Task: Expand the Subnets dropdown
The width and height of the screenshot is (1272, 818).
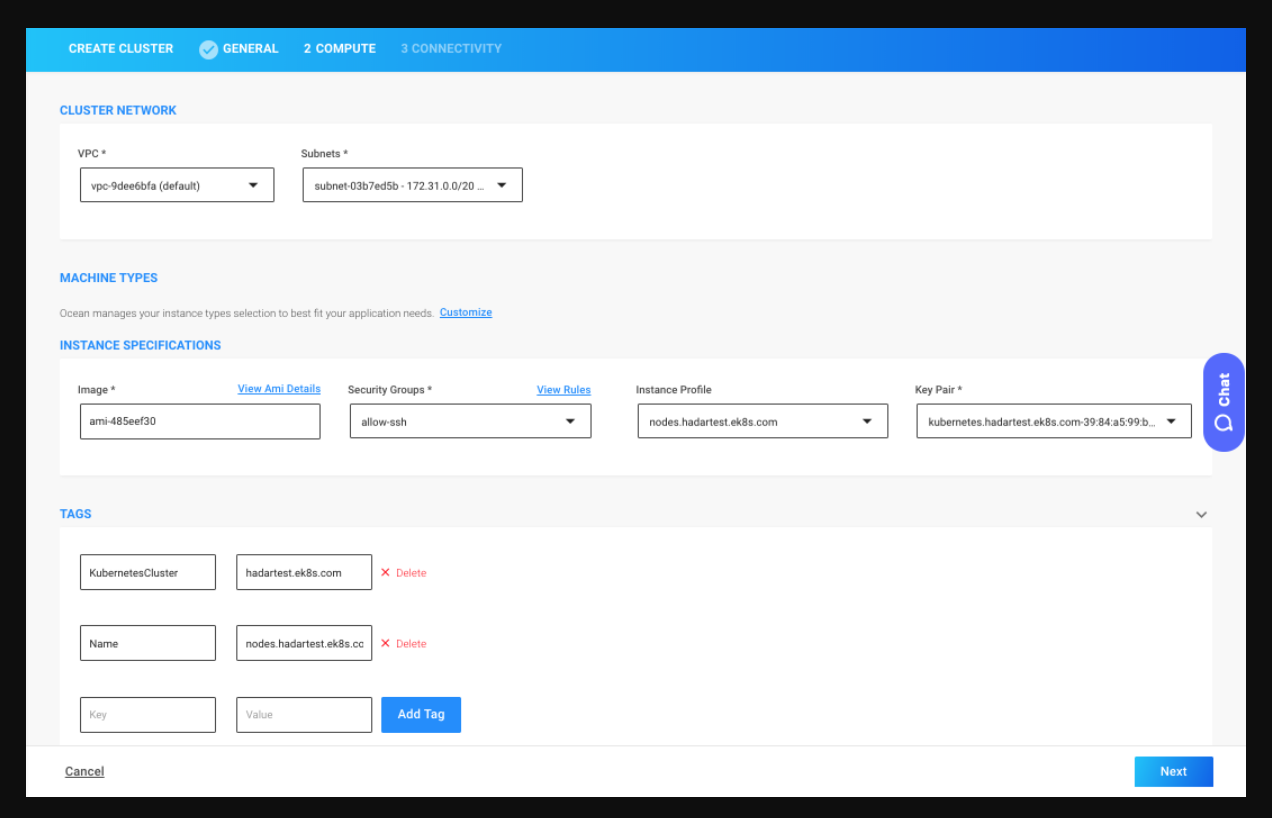Action: point(412,185)
